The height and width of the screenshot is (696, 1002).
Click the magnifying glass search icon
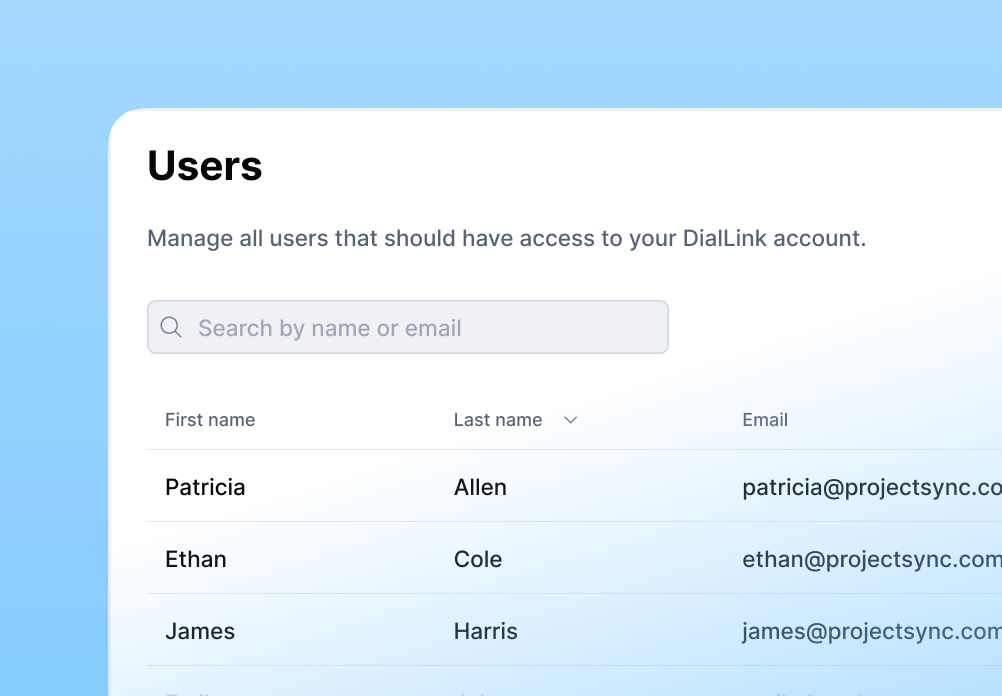(x=171, y=327)
